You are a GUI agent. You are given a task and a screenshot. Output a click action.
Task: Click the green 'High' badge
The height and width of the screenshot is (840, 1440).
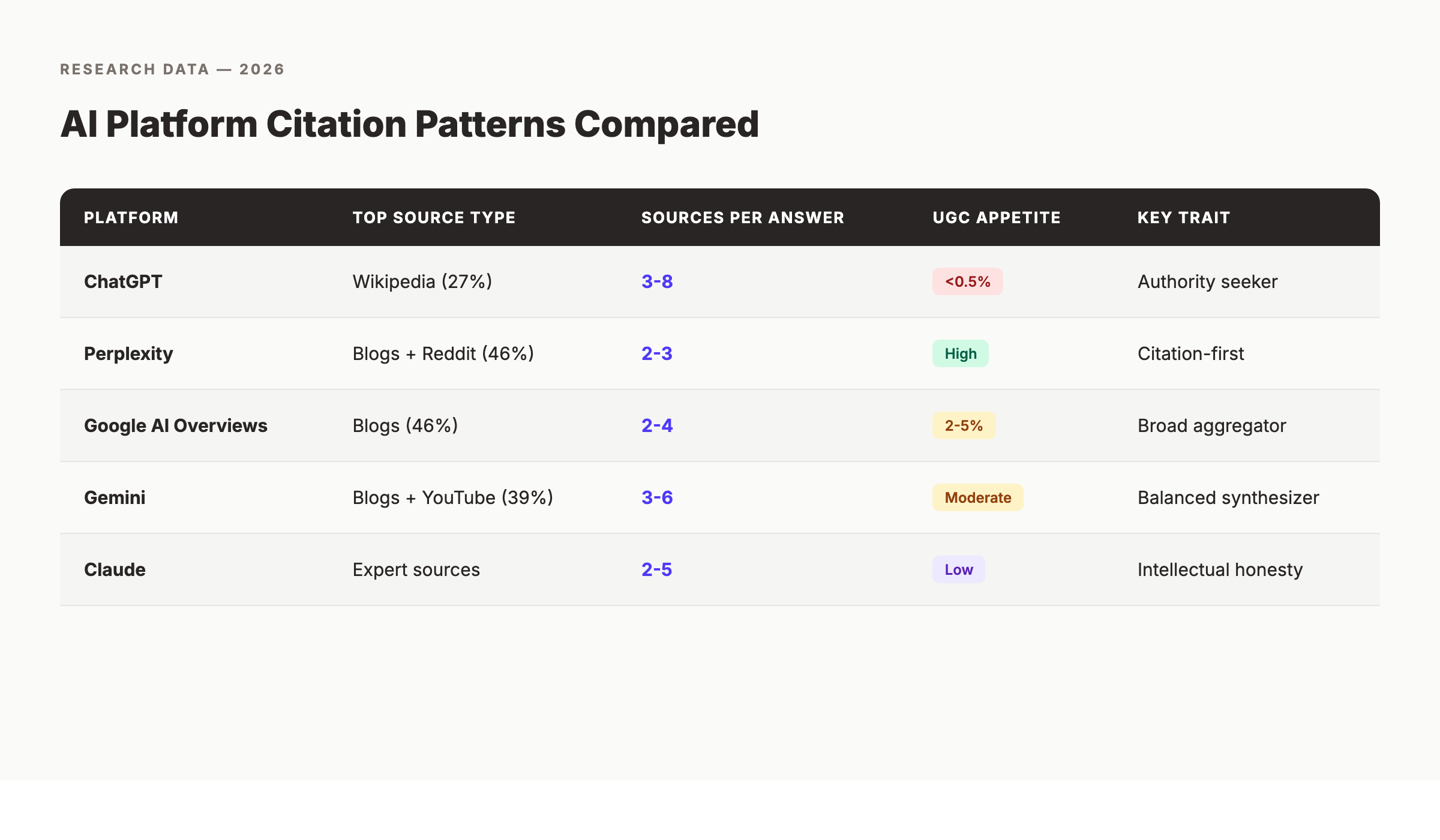point(961,353)
